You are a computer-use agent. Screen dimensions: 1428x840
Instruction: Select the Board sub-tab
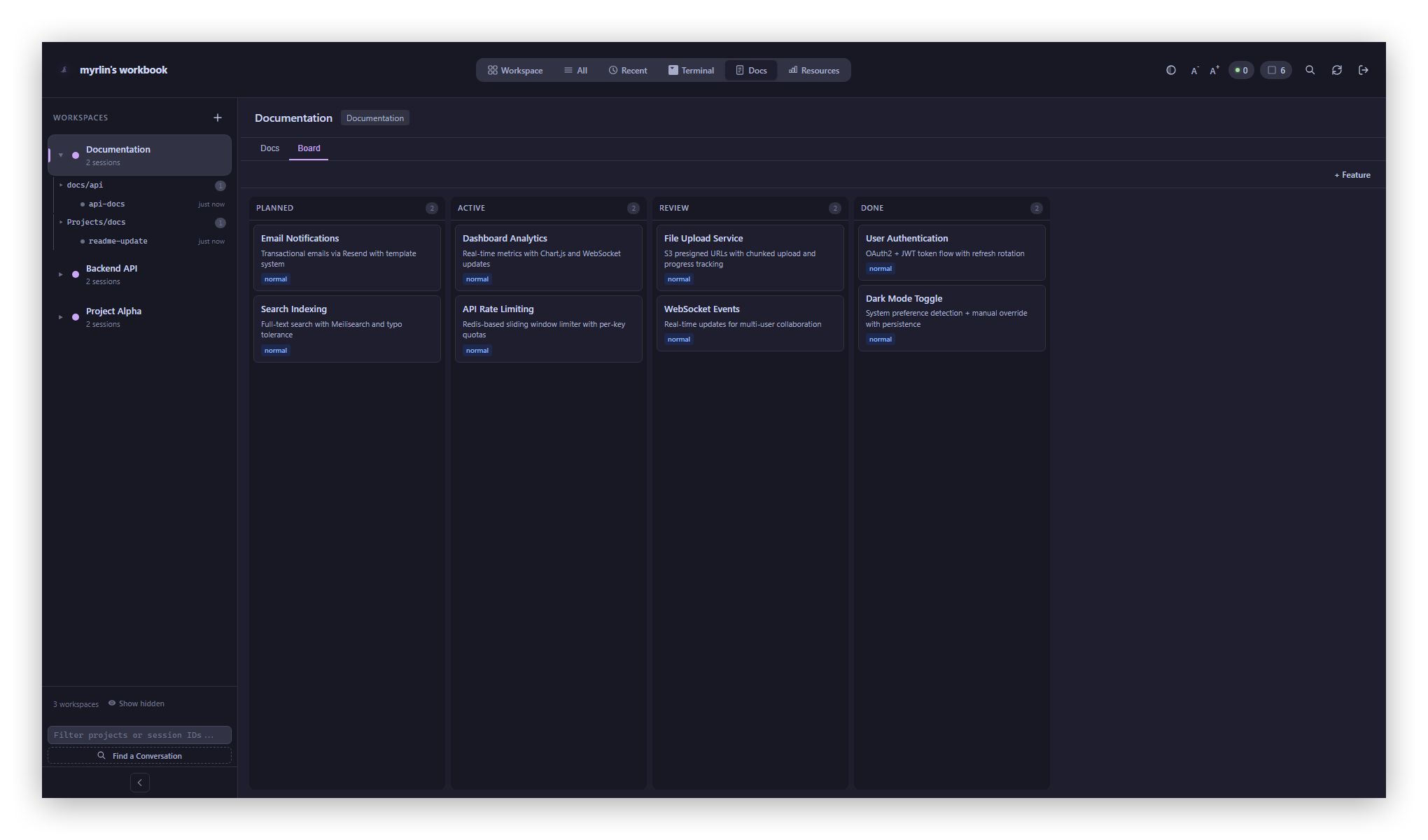coord(309,148)
